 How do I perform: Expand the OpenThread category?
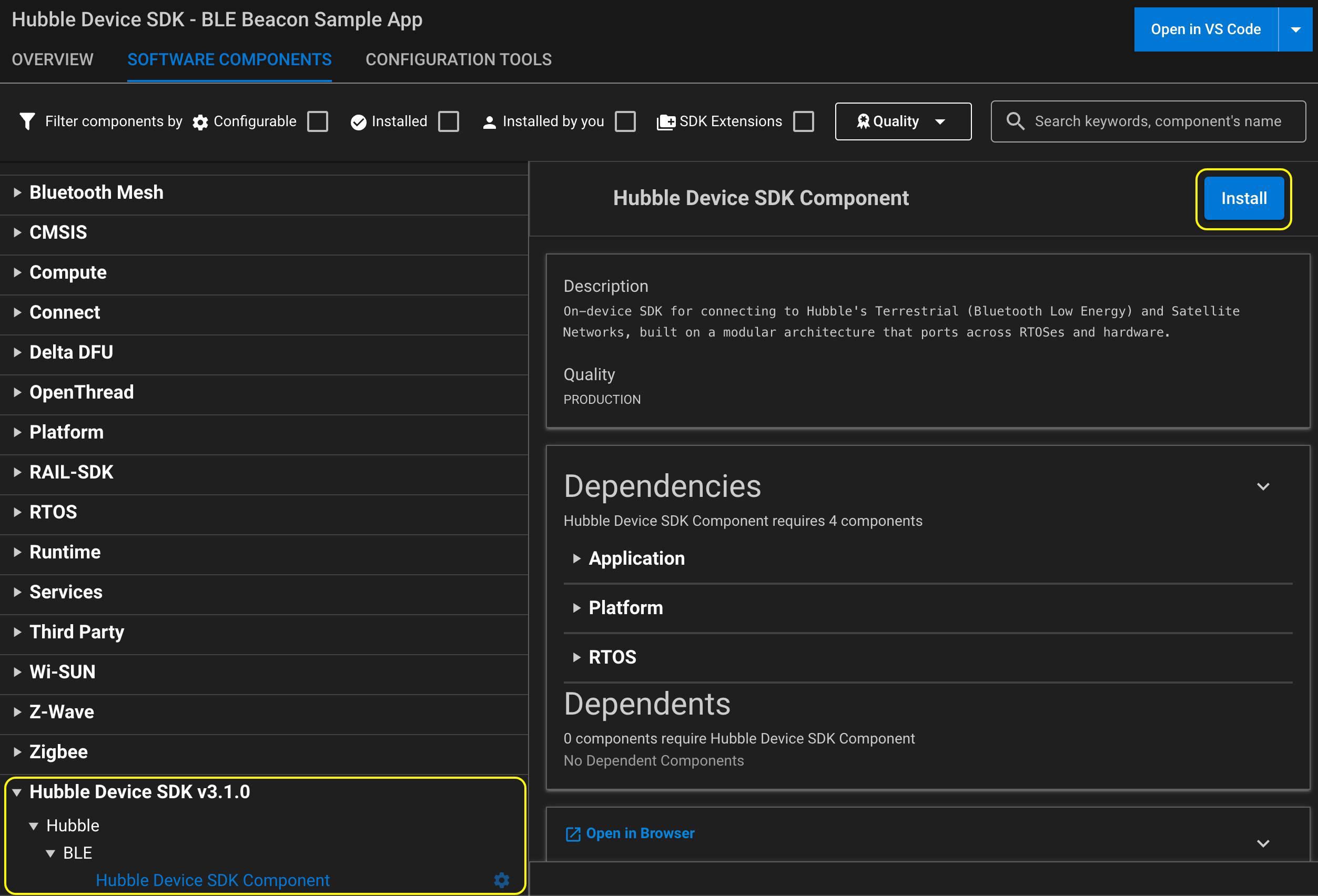click(x=17, y=392)
